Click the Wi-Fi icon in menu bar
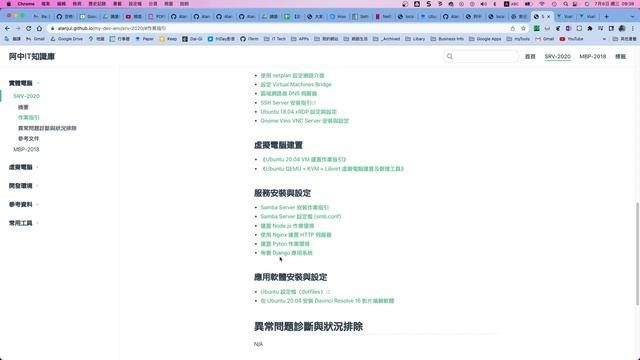The image size is (640, 360). click(x=542, y=4)
